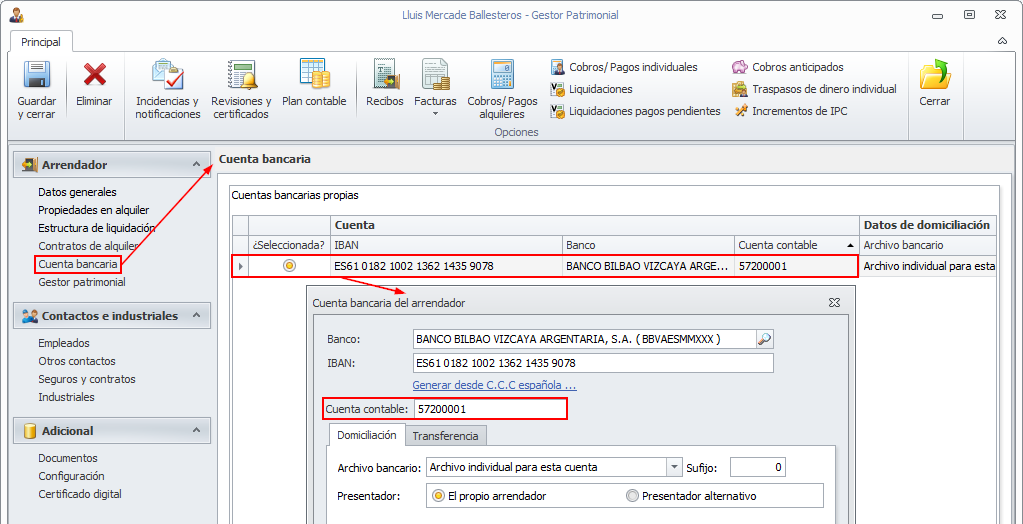1023x524 pixels.
Task: Open Empleados
Action: point(64,343)
